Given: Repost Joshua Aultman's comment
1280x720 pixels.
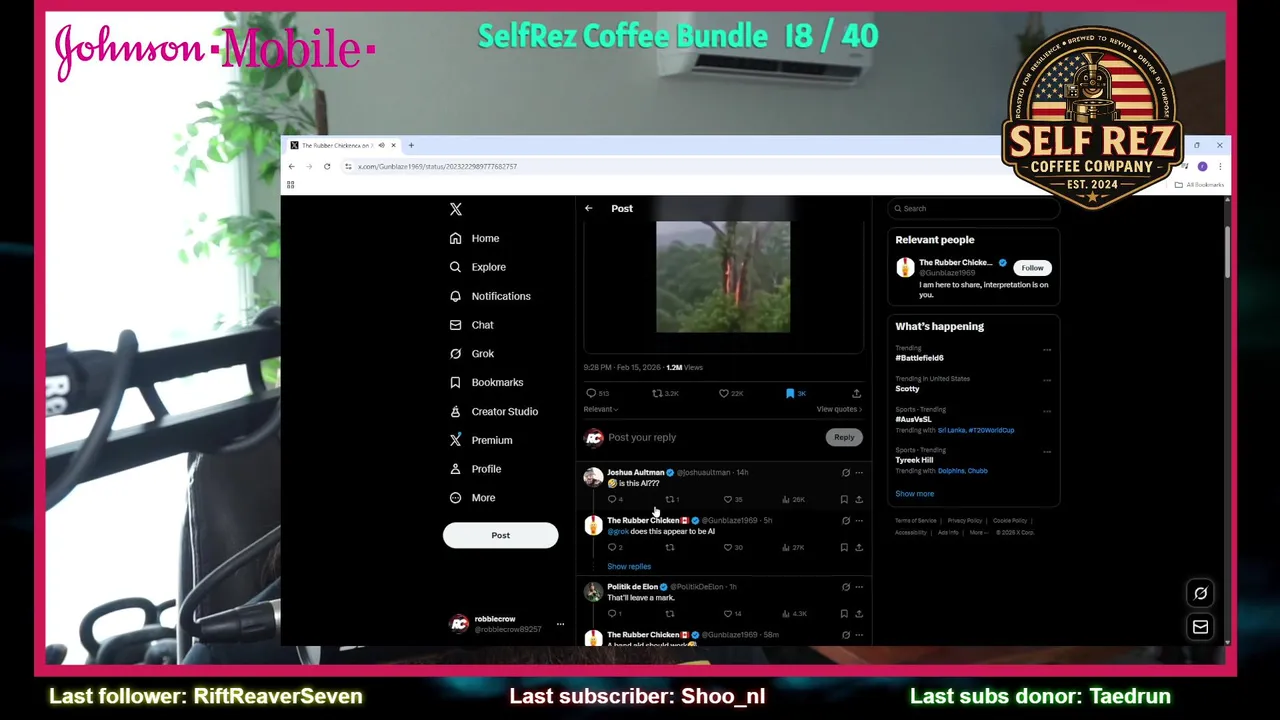Looking at the screenshot, I should 672,499.
